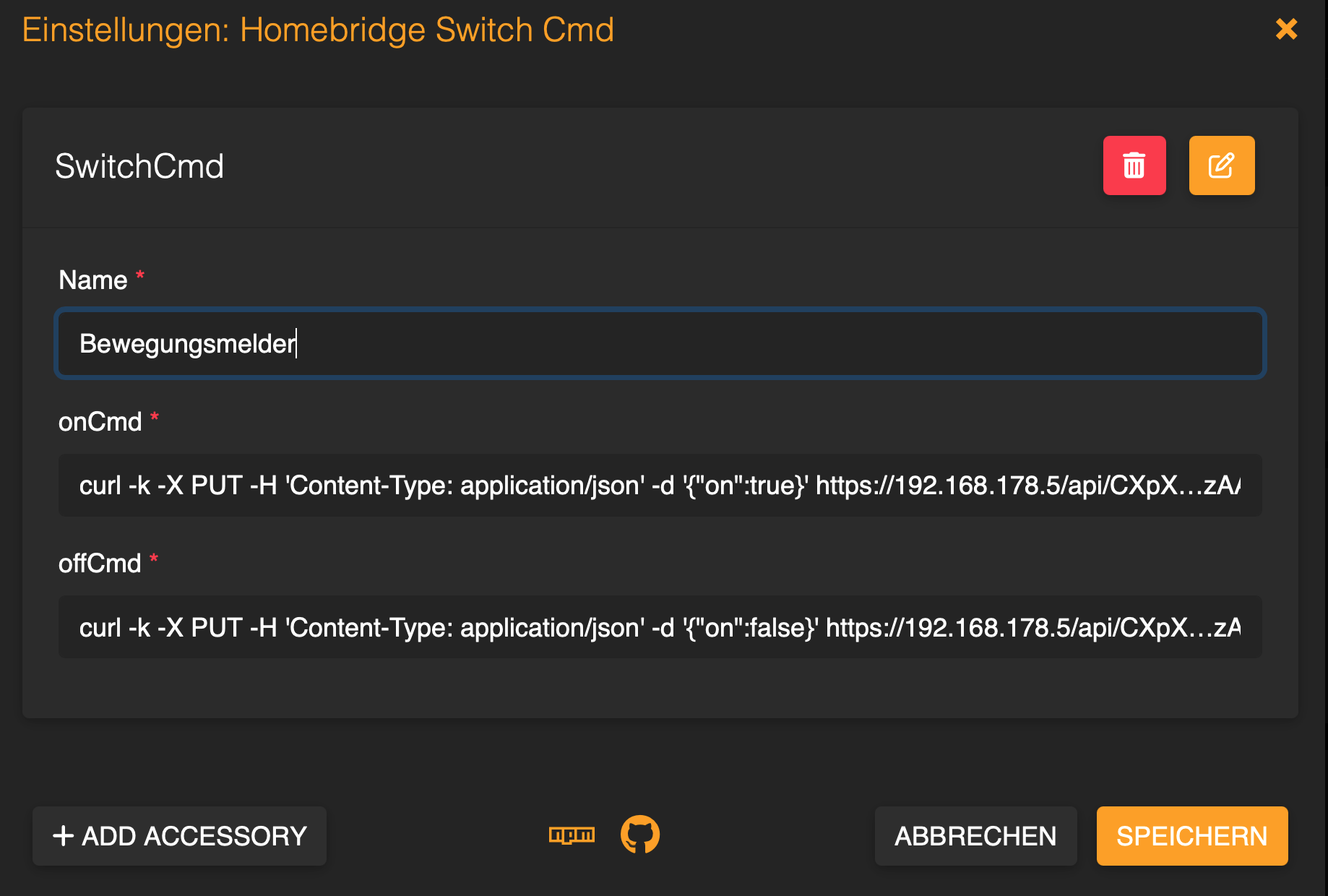The image size is (1328, 896).
Task: Click into the offCmd curl command field
Action: click(x=660, y=626)
